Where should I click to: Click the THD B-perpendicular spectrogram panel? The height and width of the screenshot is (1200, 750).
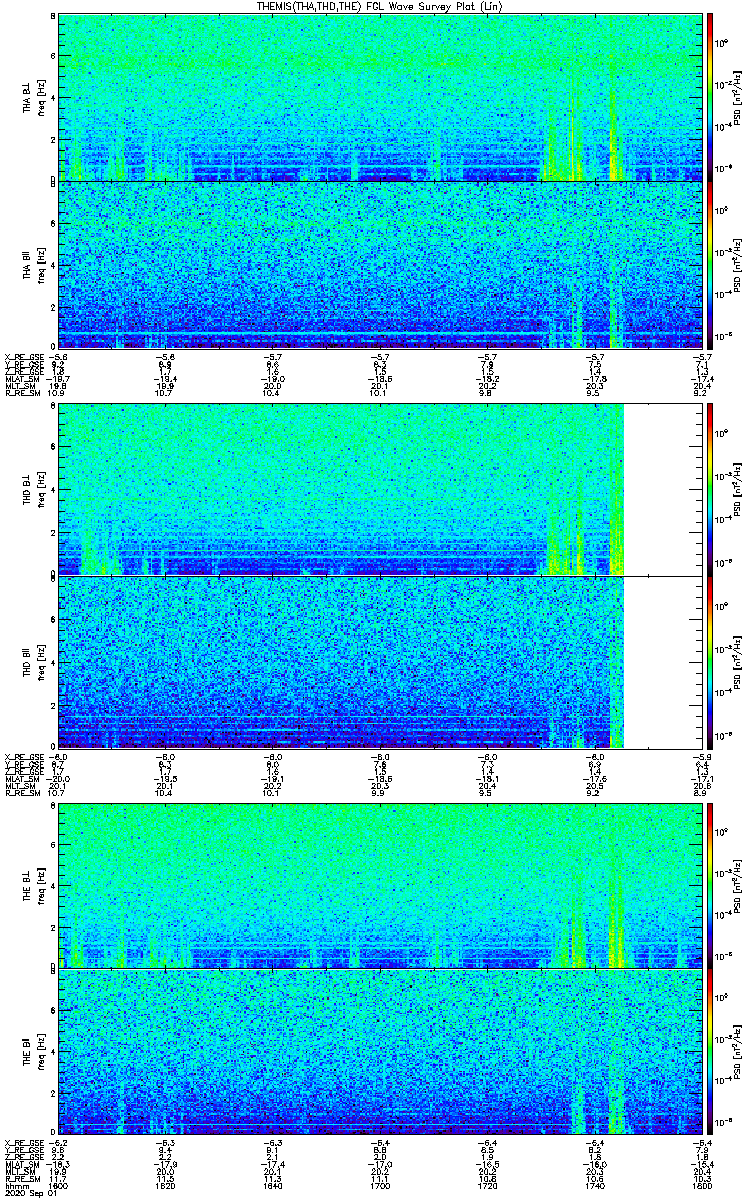point(381,490)
